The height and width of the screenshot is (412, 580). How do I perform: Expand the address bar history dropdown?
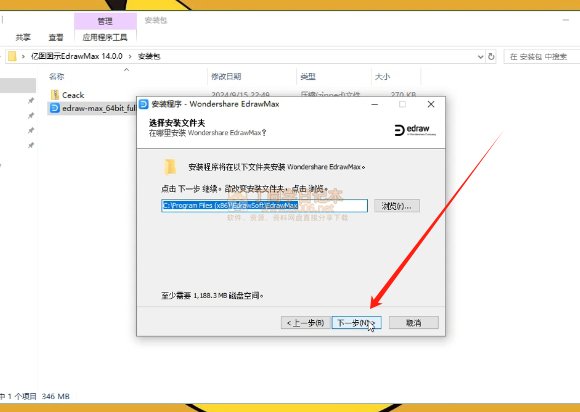(480, 57)
